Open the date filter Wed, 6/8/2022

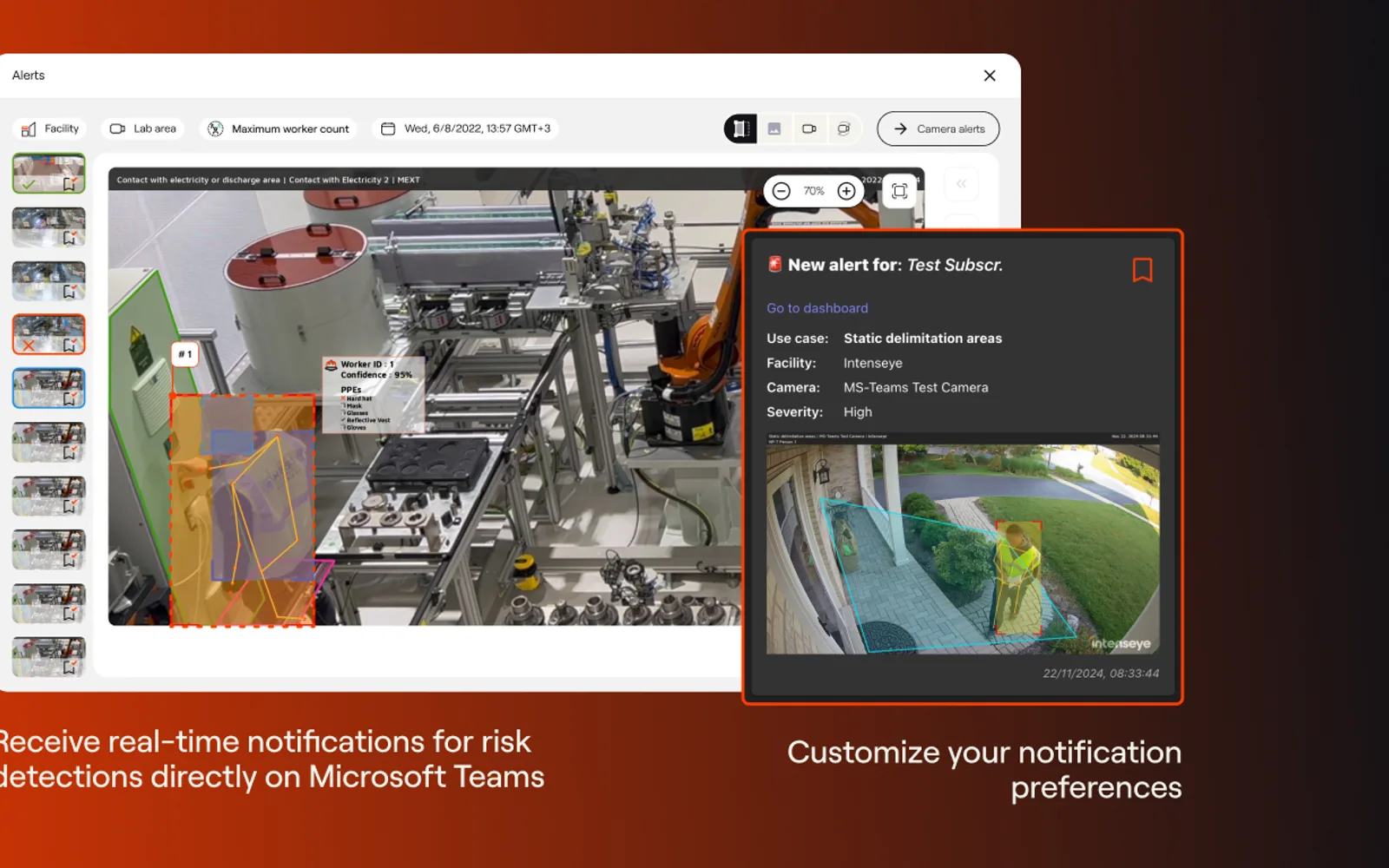466,128
